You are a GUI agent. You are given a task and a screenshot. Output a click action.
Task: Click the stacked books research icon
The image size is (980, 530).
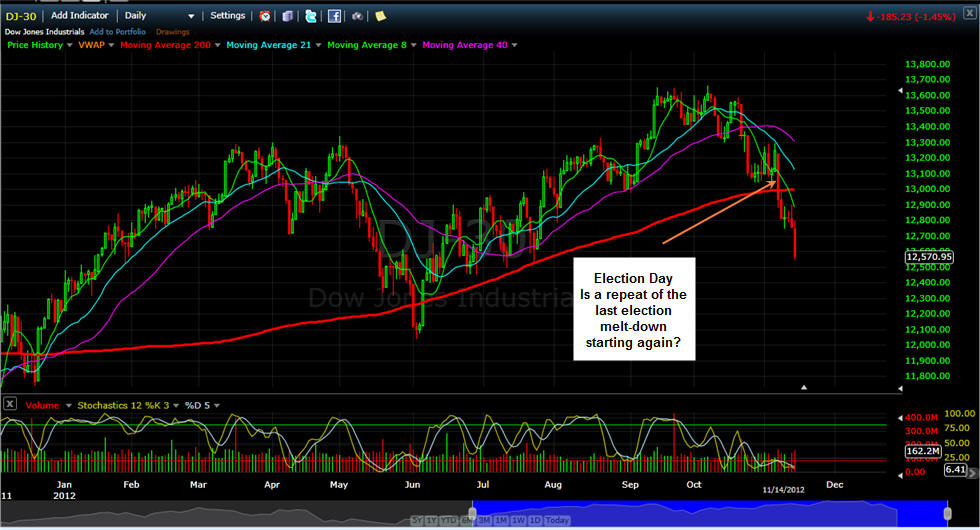[288, 16]
